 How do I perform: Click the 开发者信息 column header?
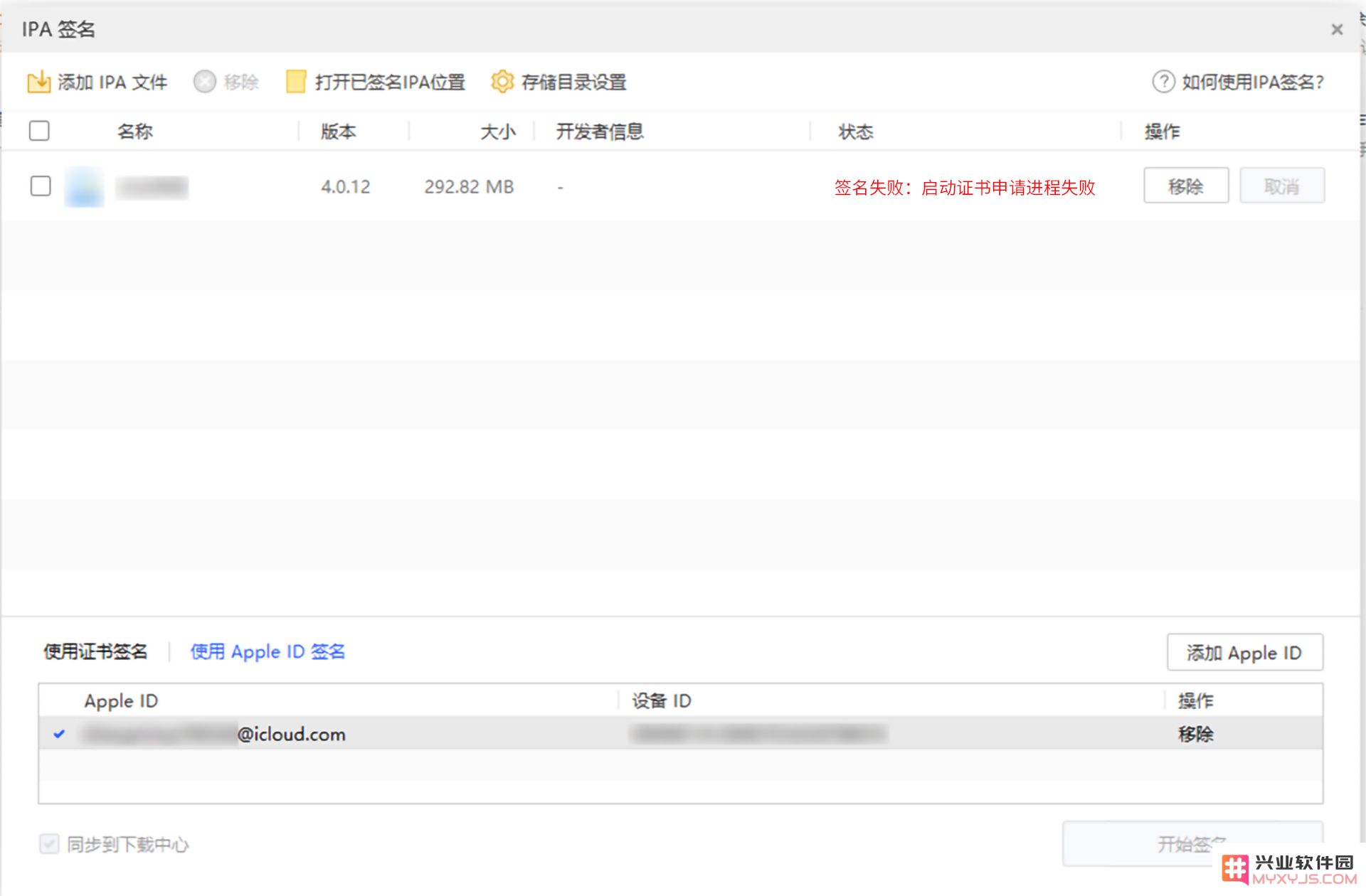pyautogui.click(x=600, y=132)
